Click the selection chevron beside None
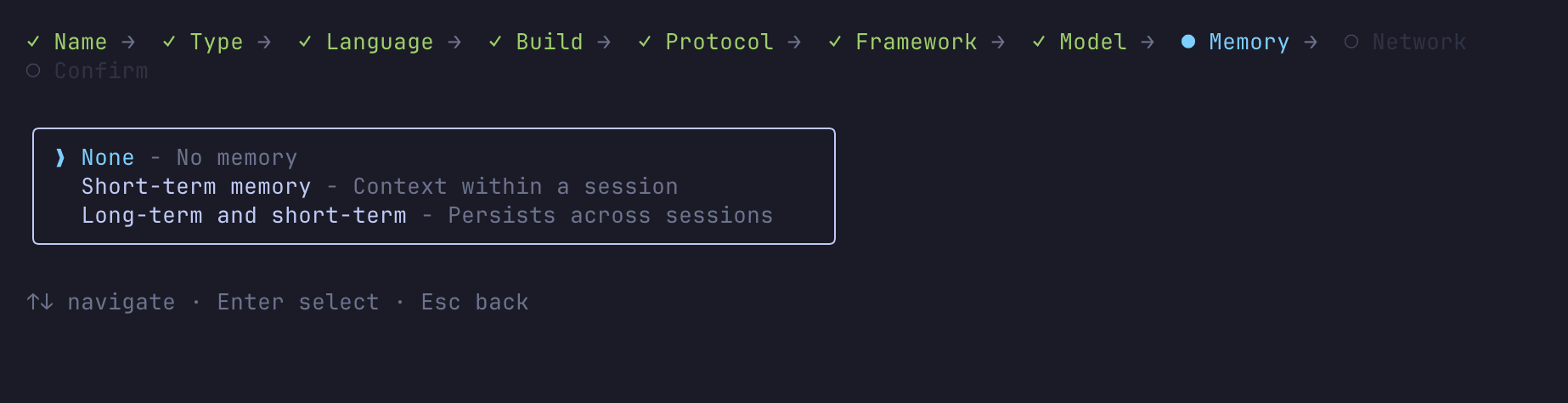Image resolution: width=1568 pixels, height=403 pixels. 60,157
